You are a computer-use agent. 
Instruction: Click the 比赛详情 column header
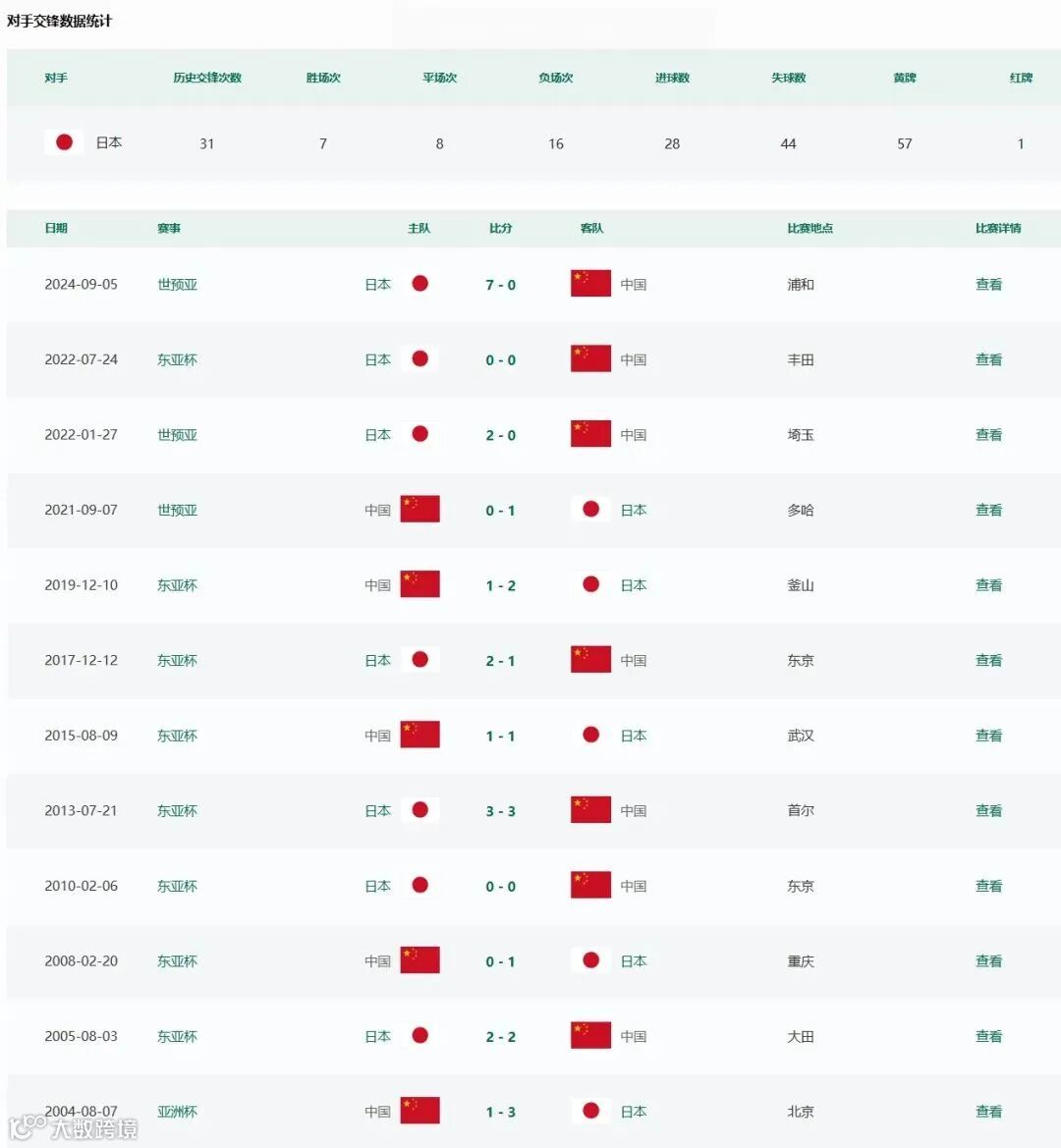[998, 229]
